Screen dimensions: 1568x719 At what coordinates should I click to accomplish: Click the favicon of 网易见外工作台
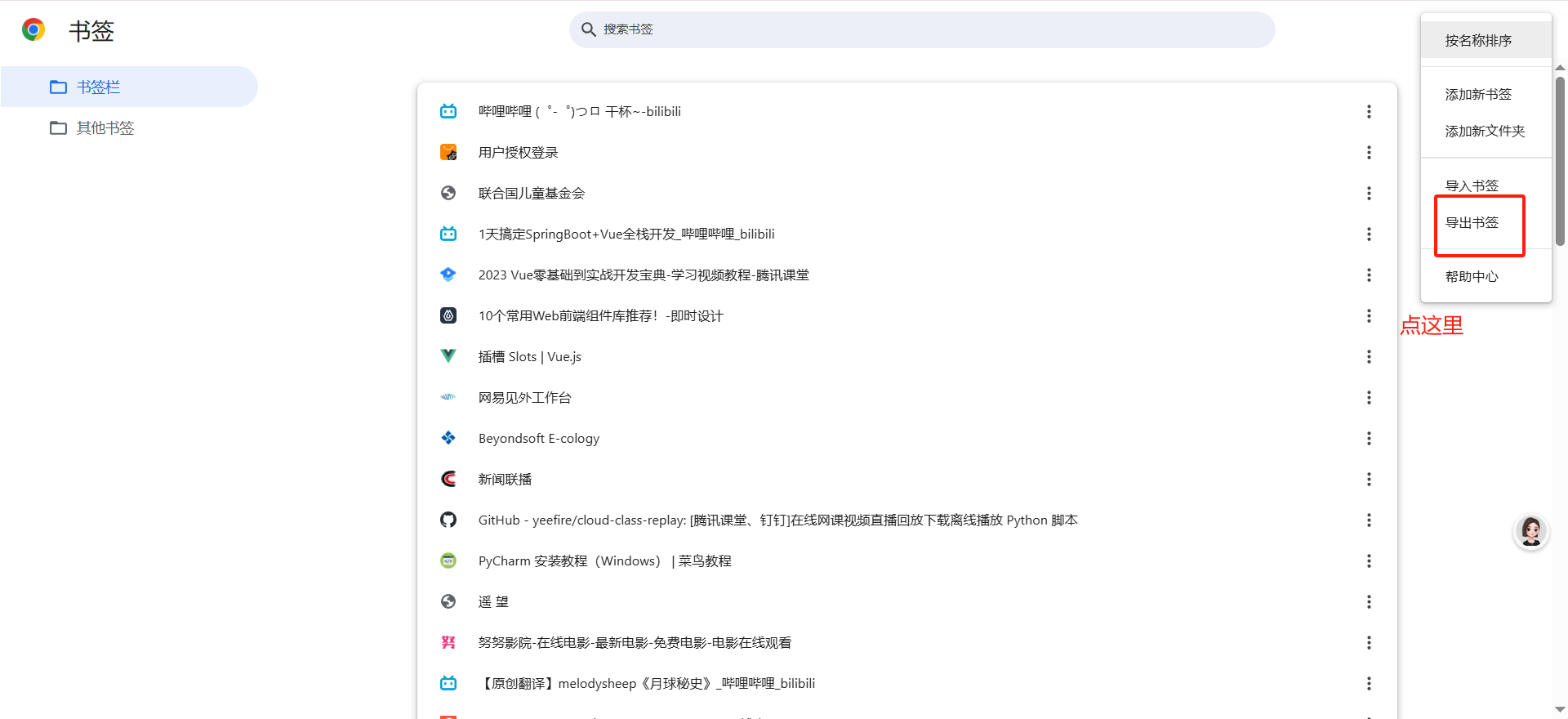(x=448, y=397)
